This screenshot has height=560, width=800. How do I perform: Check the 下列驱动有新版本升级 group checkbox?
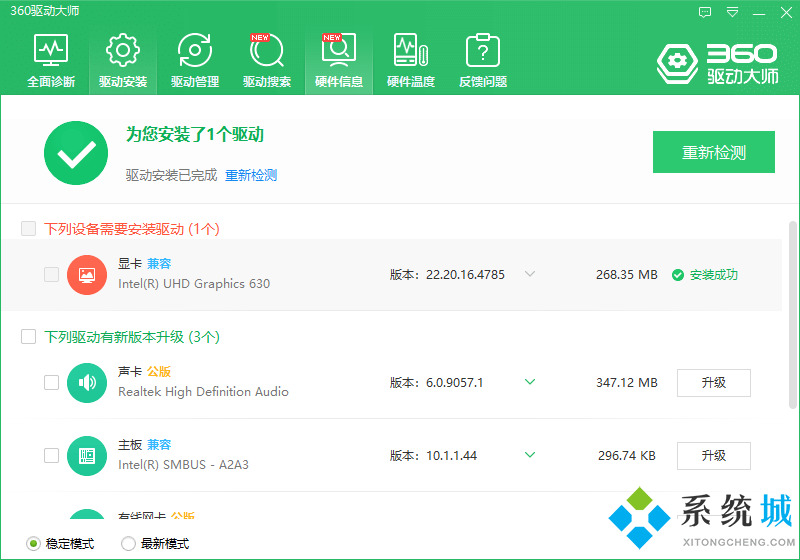click(29, 337)
